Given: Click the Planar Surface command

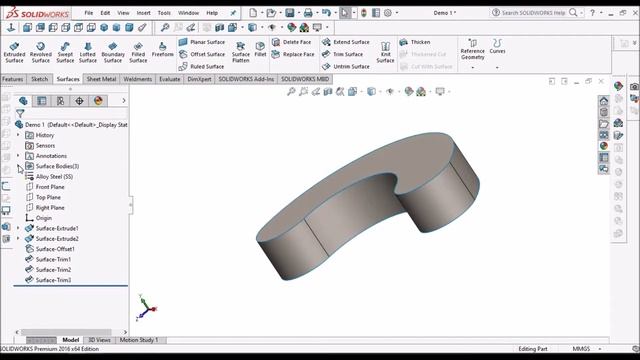Looking at the screenshot, I should (202, 42).
